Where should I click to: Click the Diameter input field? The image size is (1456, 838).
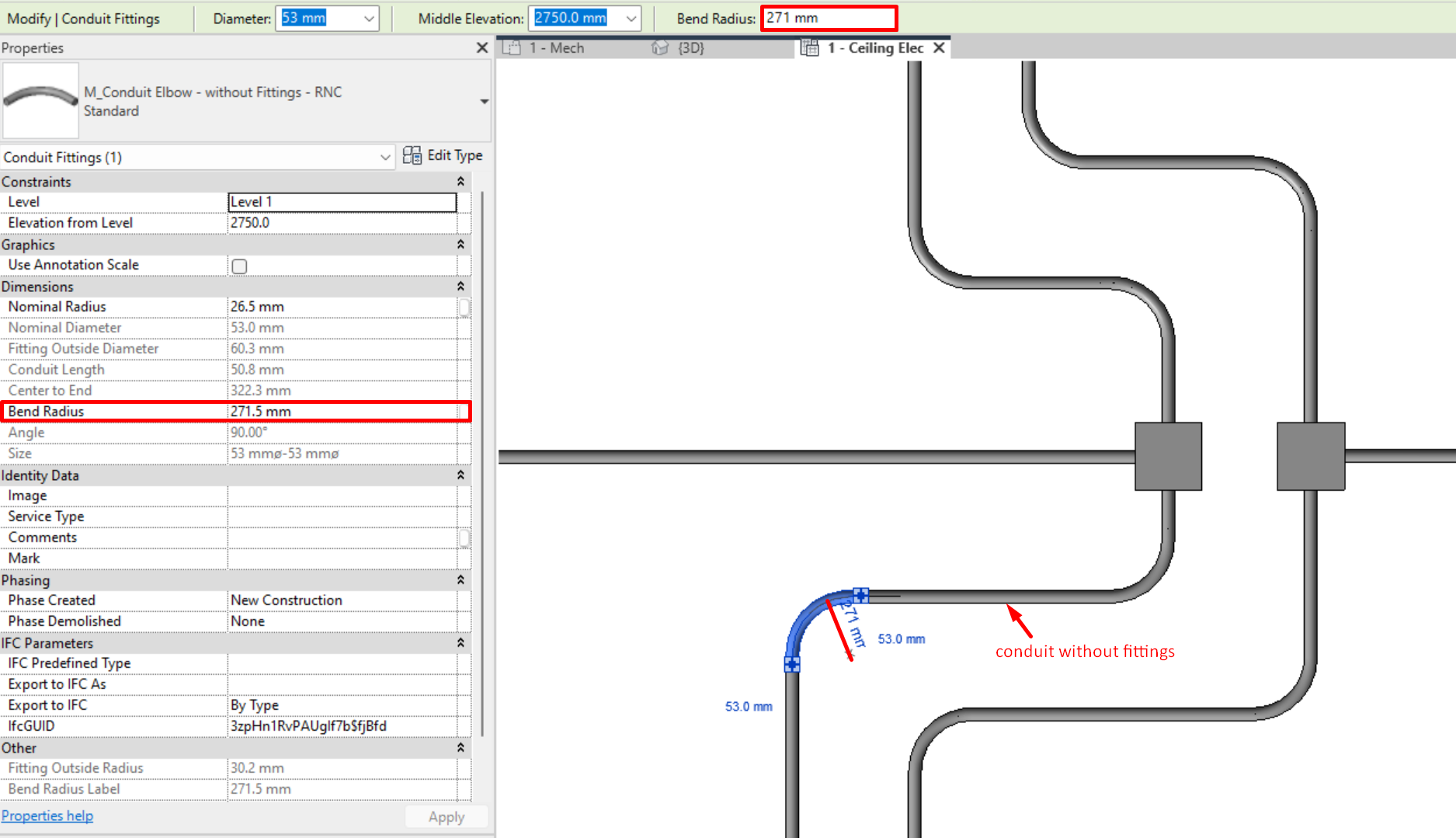[x=318, y=19]
